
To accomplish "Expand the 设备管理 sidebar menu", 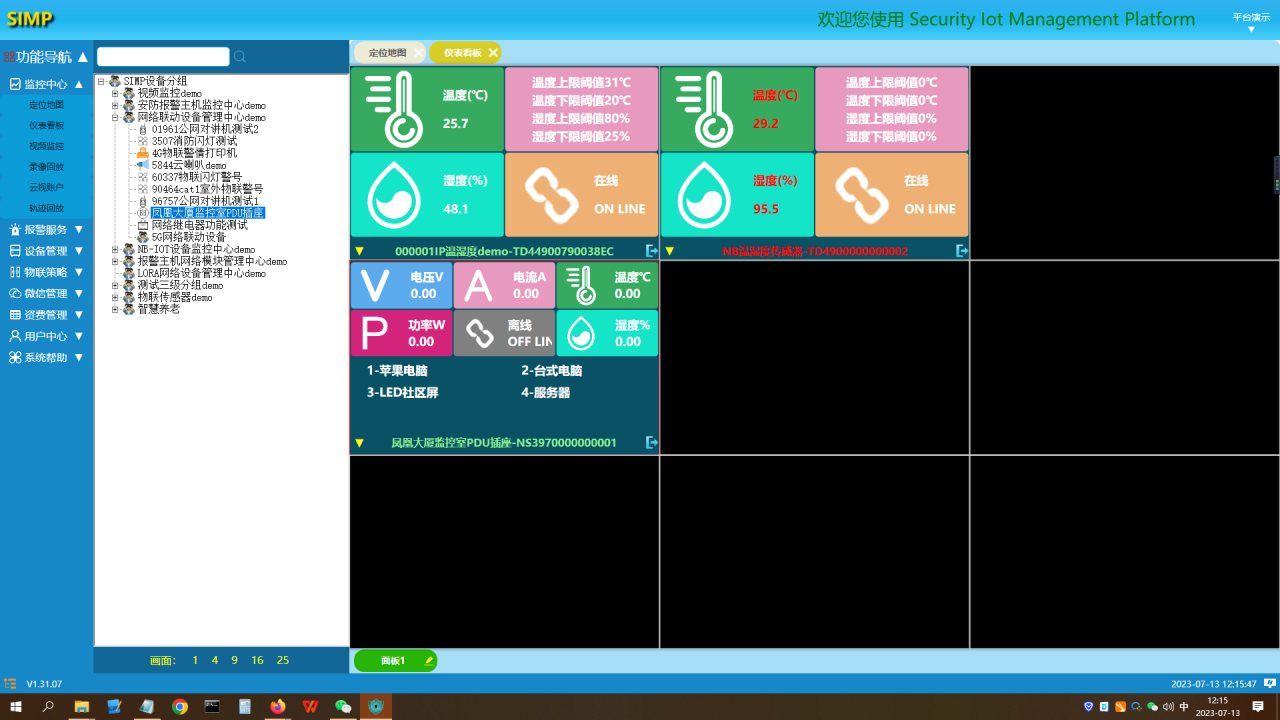I will point(45,251).
